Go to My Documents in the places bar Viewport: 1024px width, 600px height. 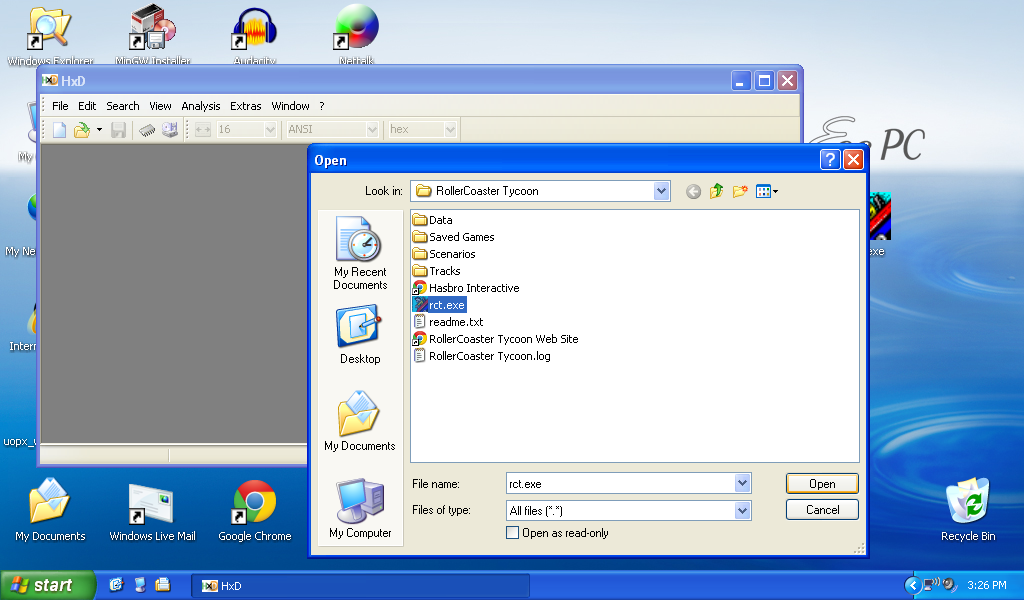[360, 421]
